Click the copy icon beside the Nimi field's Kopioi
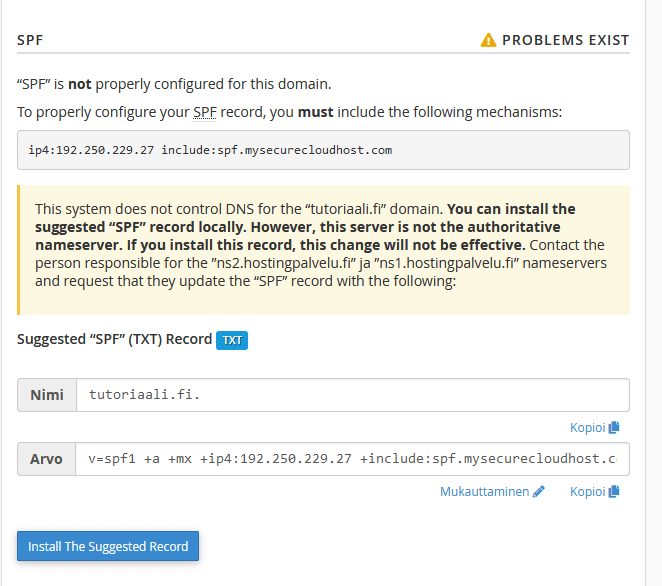662x586 pixels. coord(614,428)
